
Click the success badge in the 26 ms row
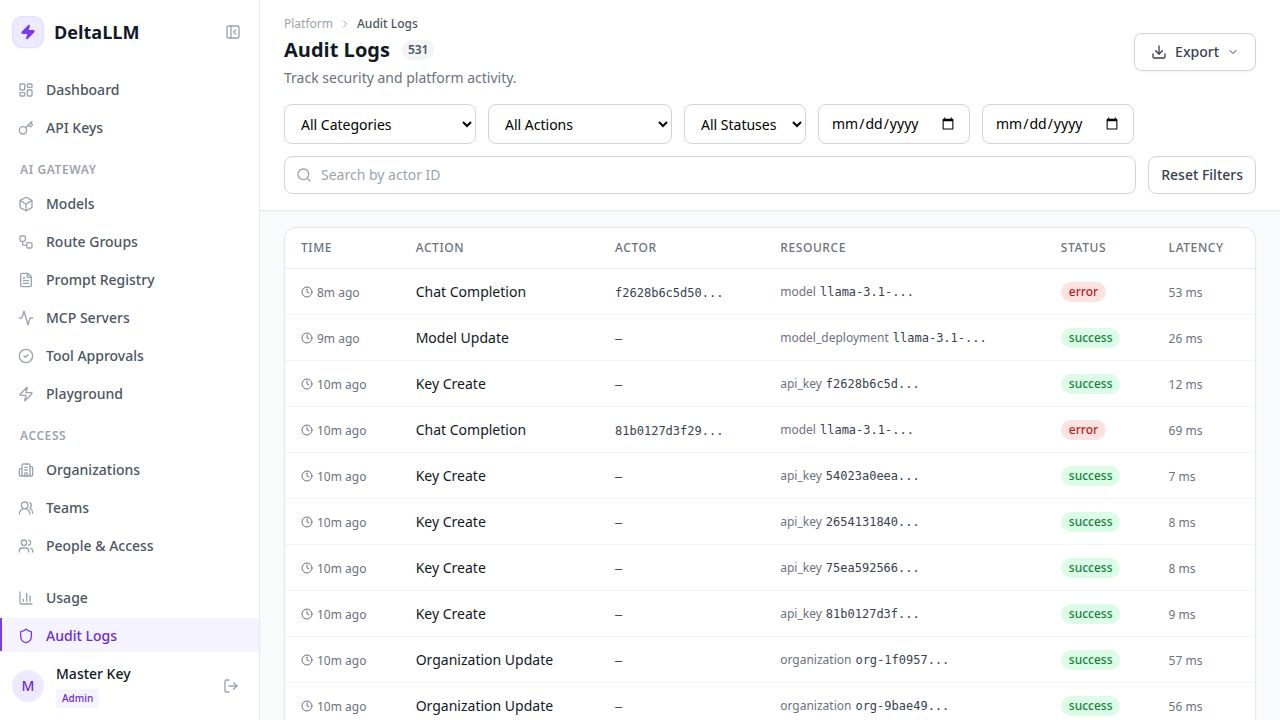click(x=1090, y=338)
